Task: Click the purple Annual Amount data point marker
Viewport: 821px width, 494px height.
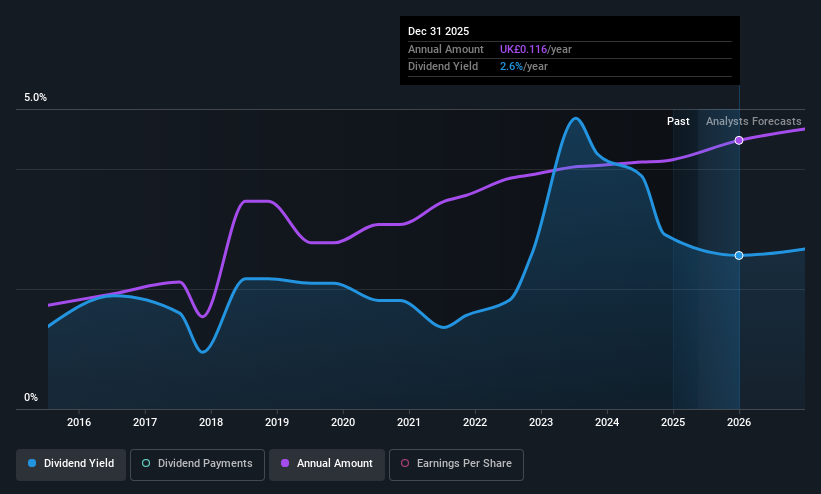Action: (739, 140)
